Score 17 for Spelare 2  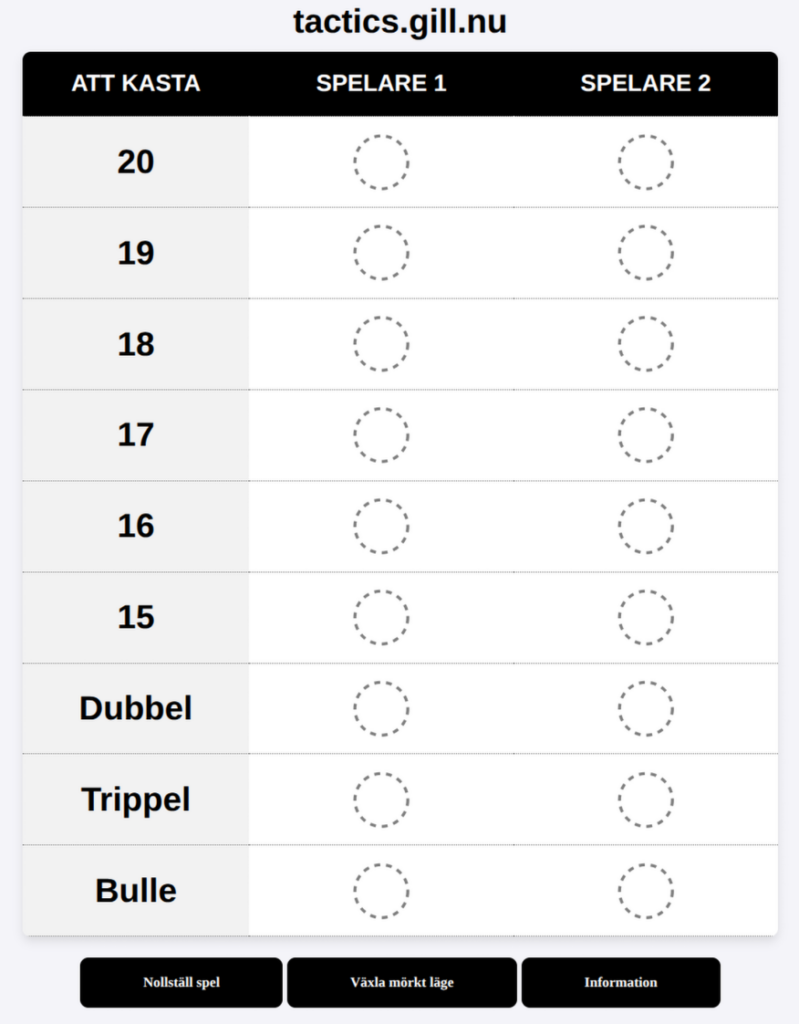pyautogui.click(x=645, y=435)
